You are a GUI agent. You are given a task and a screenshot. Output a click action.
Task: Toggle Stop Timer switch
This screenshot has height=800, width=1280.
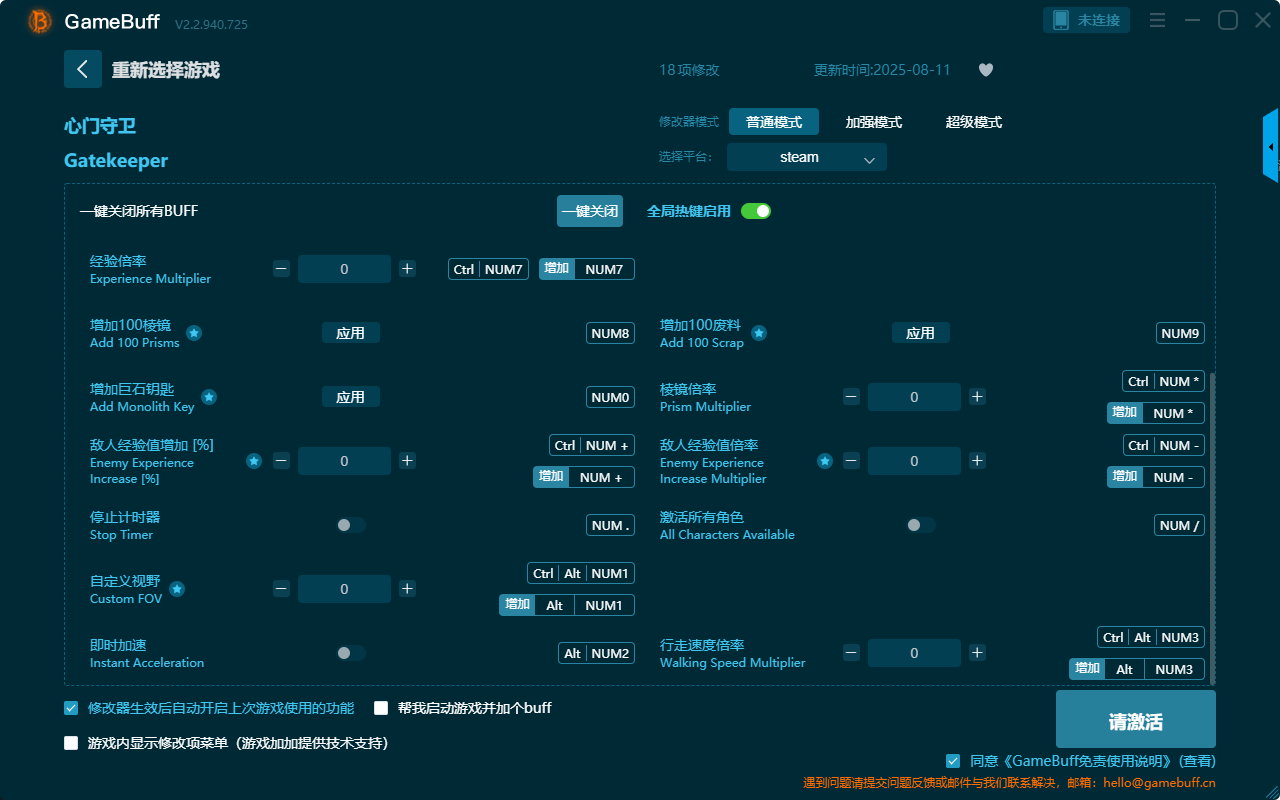351,525
